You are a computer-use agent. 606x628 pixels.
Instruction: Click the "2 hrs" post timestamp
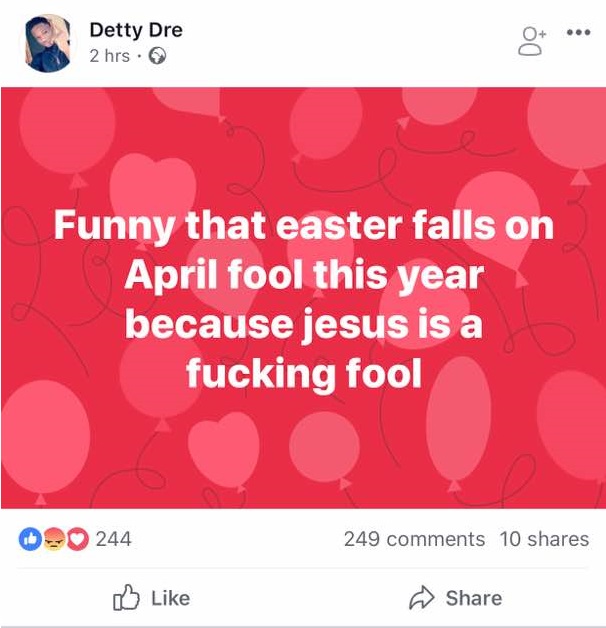coord(109,56)
